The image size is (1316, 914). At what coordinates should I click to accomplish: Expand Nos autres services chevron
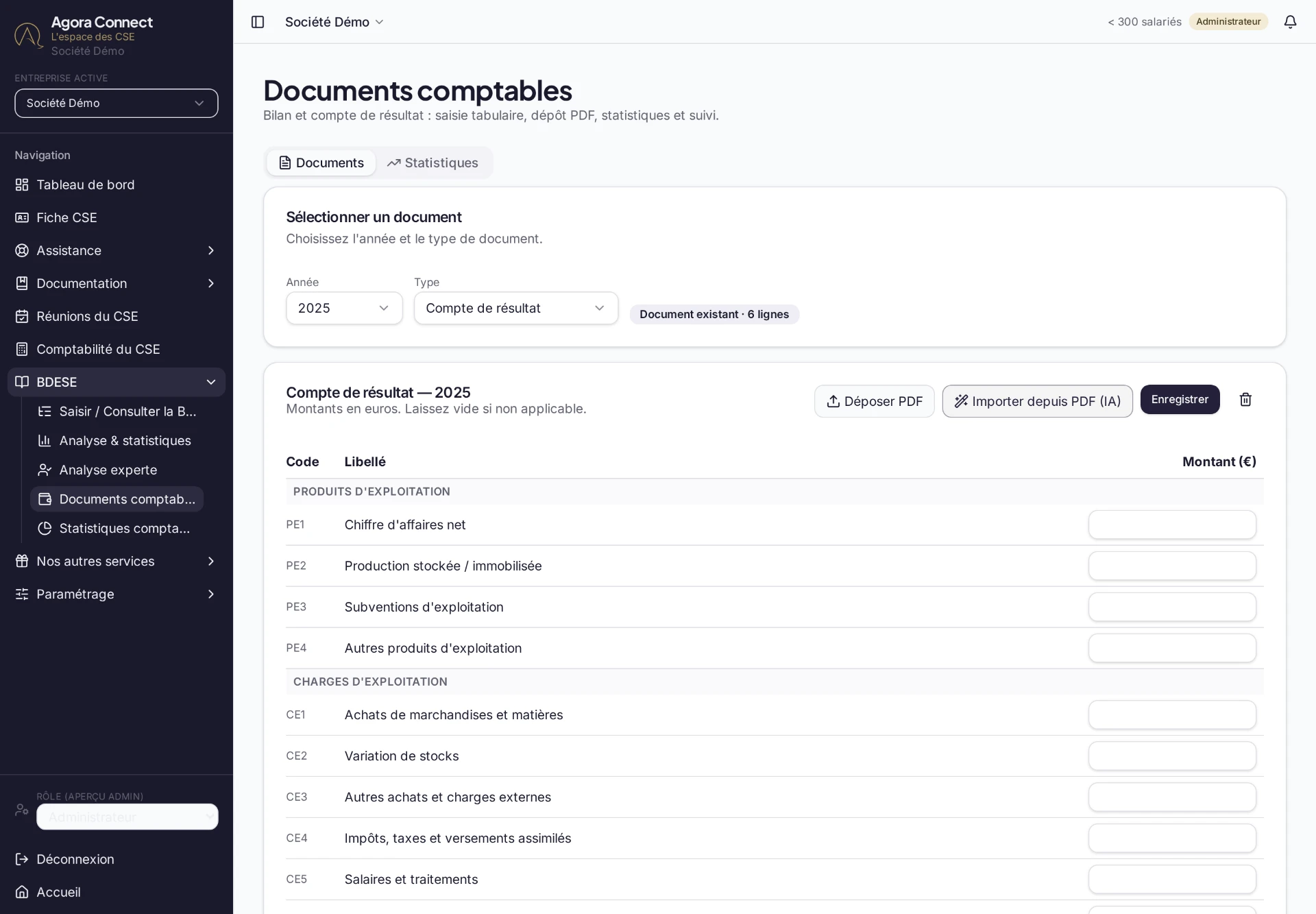click(211, 562)
